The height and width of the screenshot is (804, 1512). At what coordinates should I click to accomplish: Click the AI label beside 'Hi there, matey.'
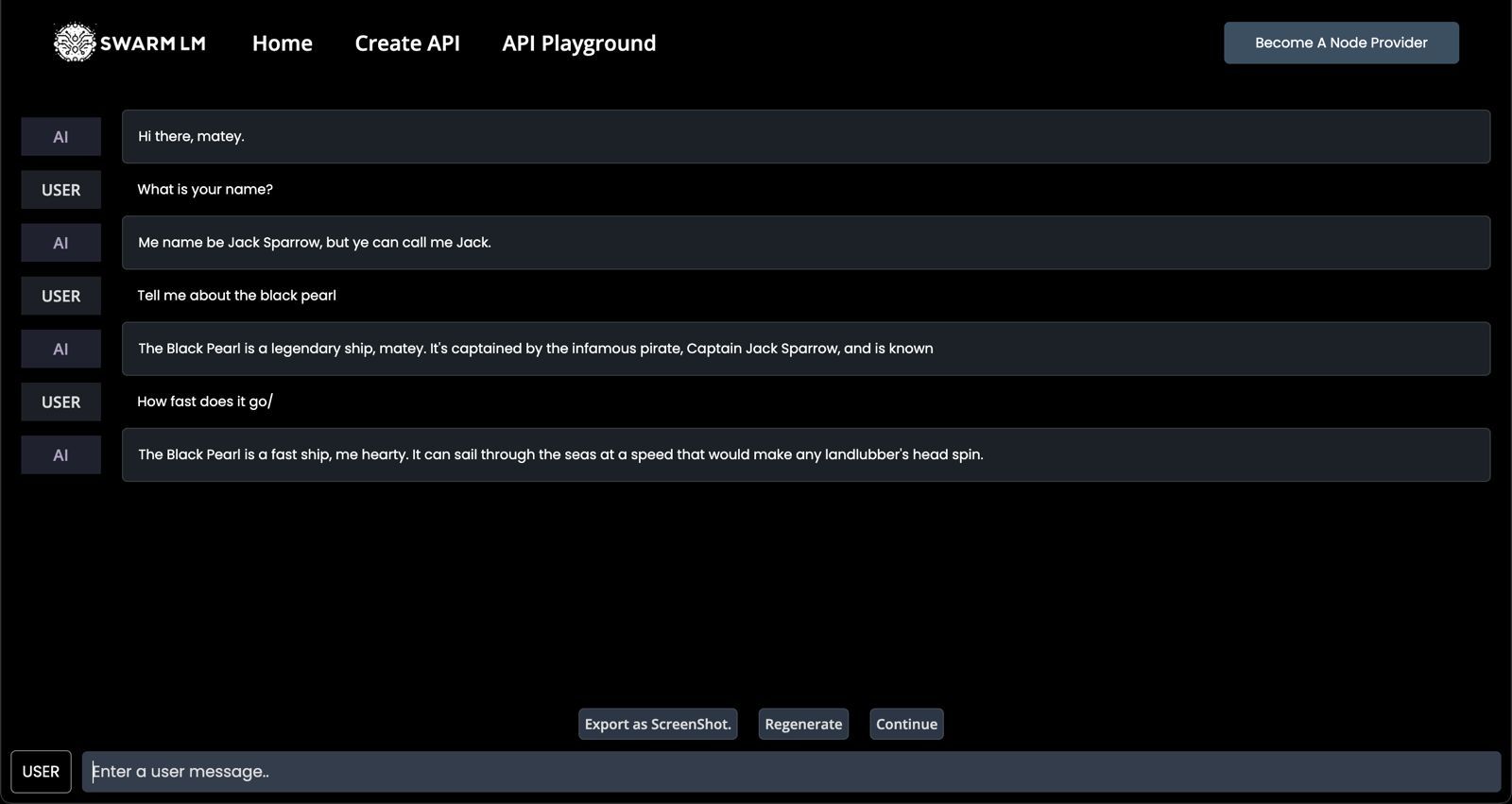point(60,137)
